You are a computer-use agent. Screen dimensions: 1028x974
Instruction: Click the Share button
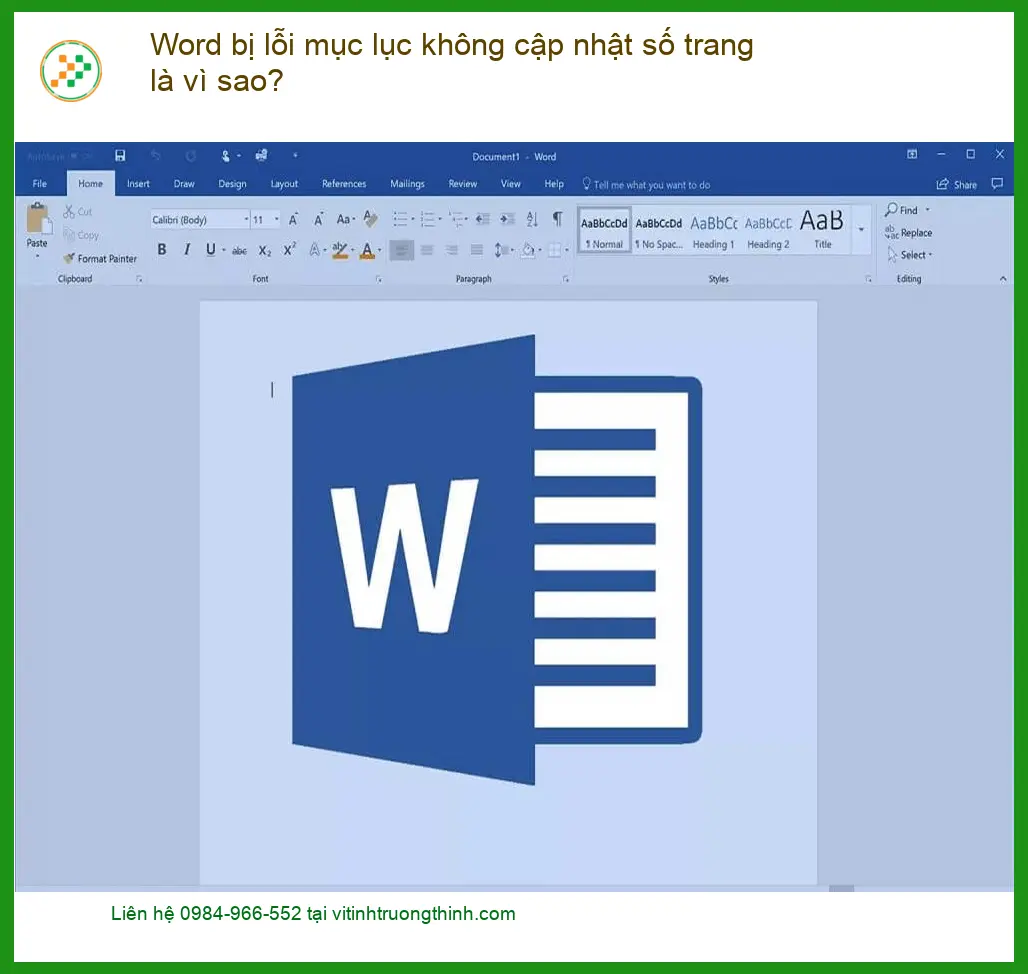(x=957, y=185)
